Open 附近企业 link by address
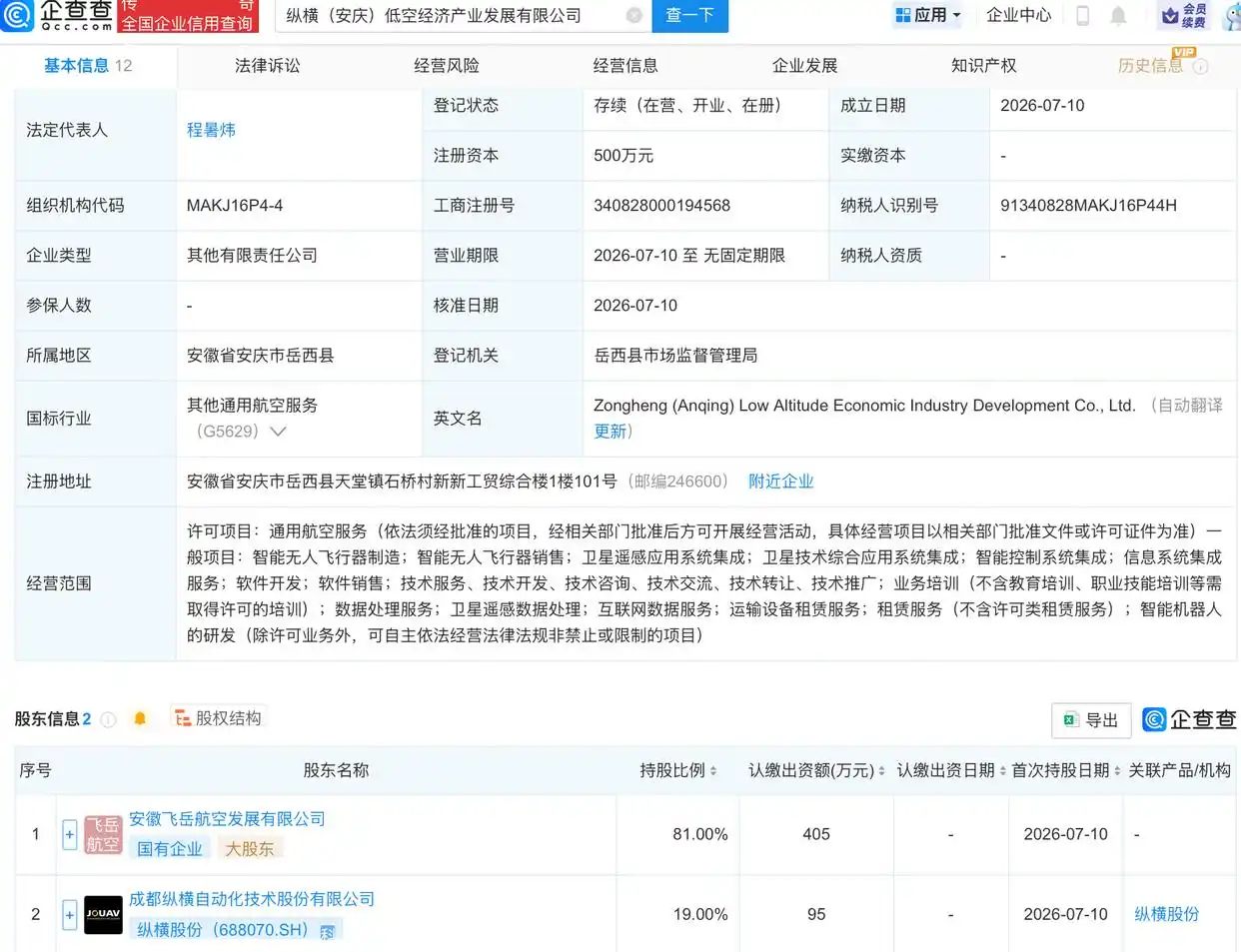 tap(780, 481)
